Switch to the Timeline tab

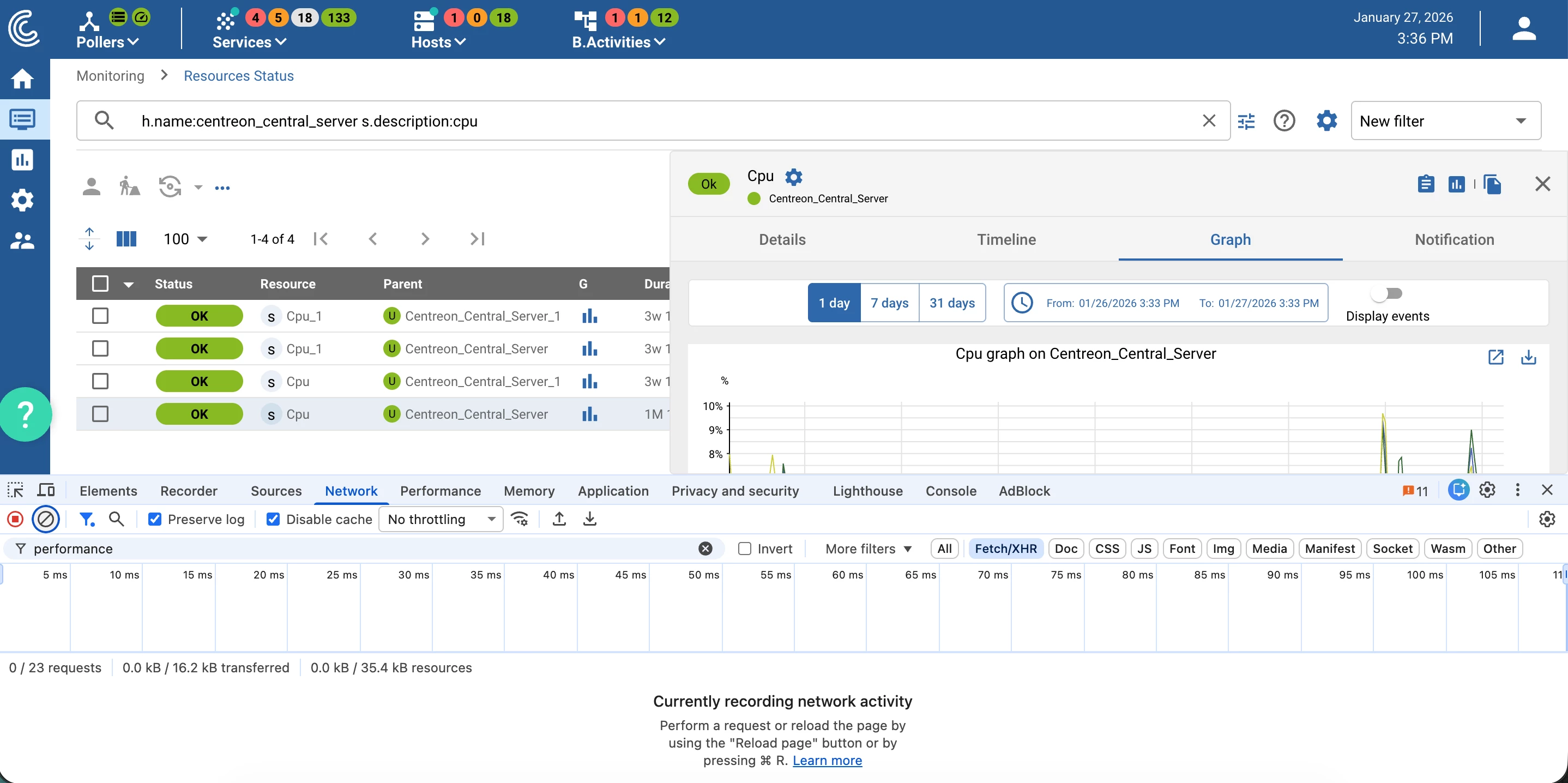coord(1006,239)
